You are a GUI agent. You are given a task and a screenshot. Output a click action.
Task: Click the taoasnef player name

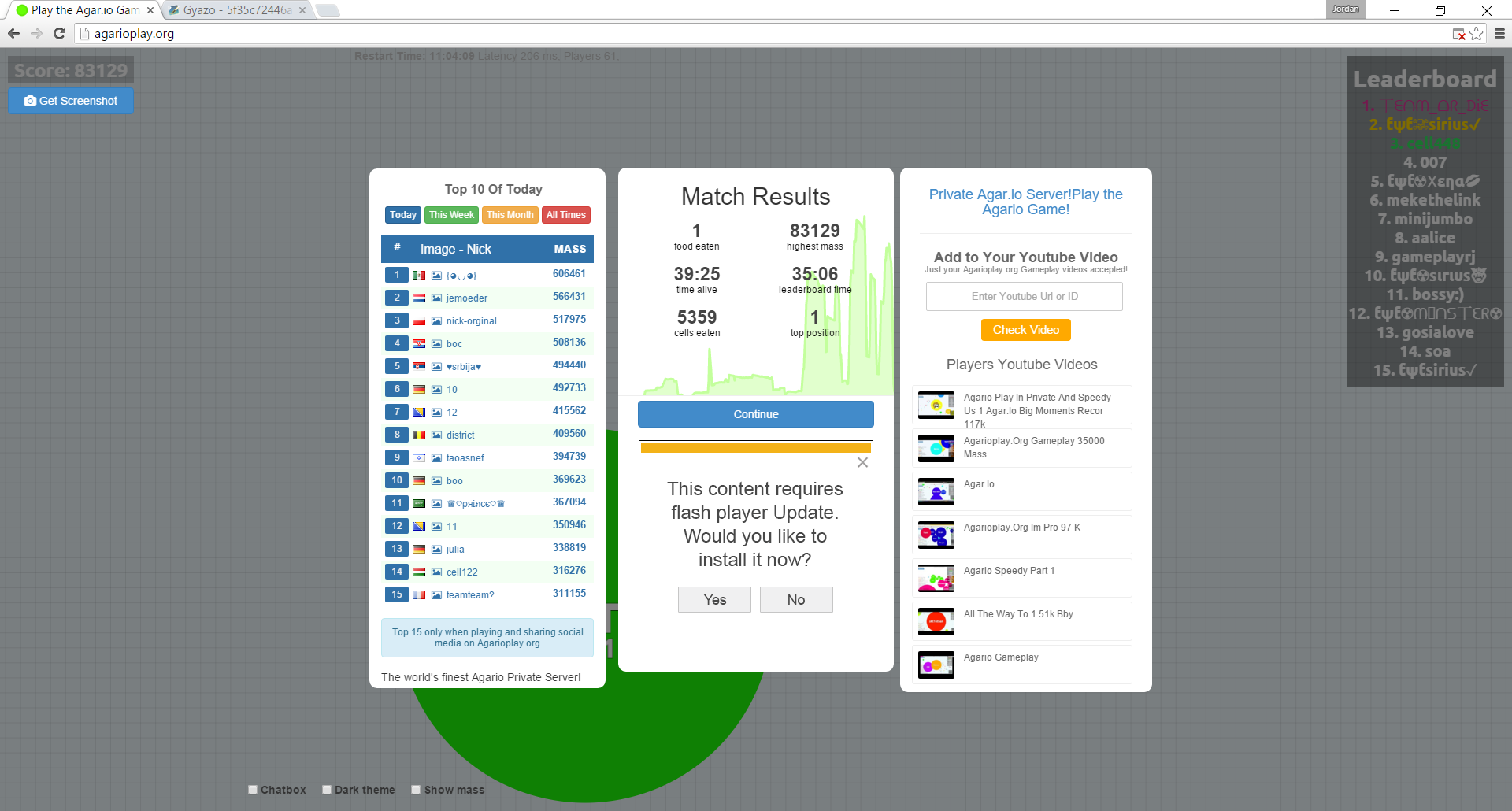[465, 458]
